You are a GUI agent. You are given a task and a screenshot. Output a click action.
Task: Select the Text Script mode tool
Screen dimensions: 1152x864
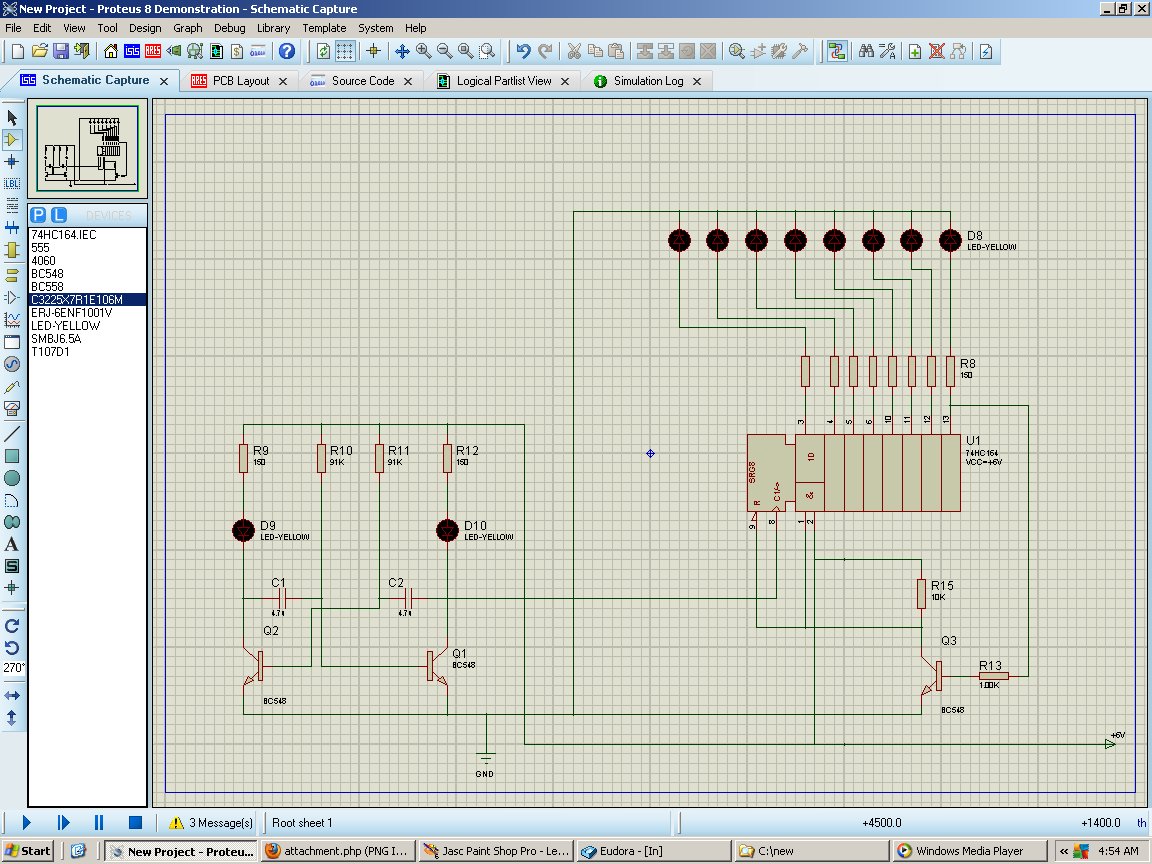pos(12,206)
